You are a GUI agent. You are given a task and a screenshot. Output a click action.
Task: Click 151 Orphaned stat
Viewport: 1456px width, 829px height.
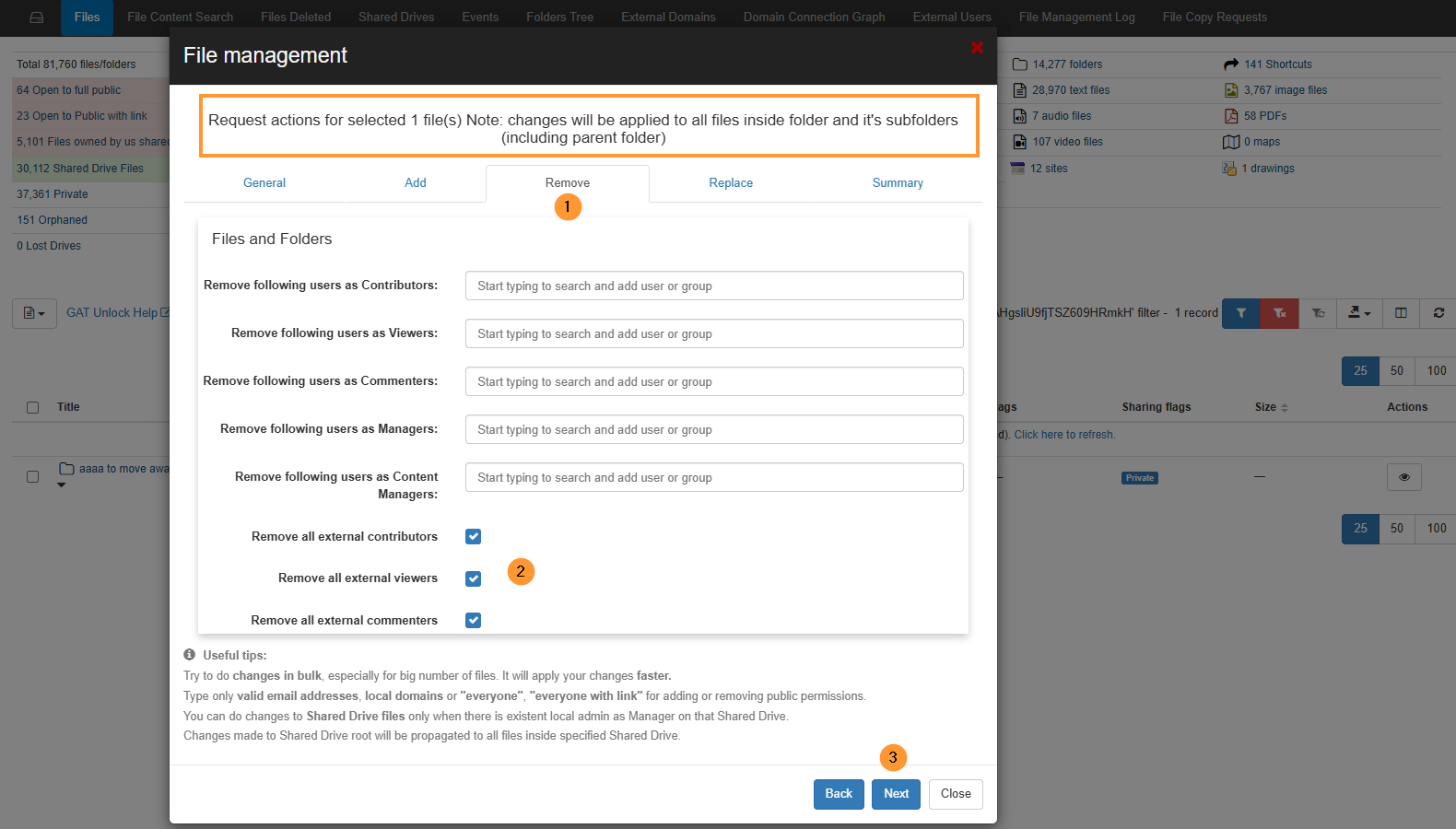(52, 220)
